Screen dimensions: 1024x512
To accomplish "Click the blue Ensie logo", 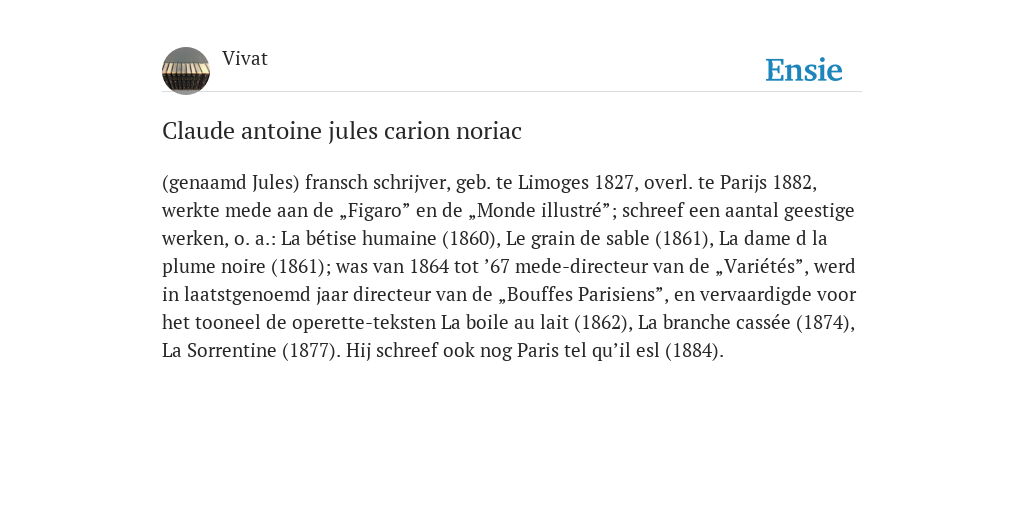I will click(804, 70).
